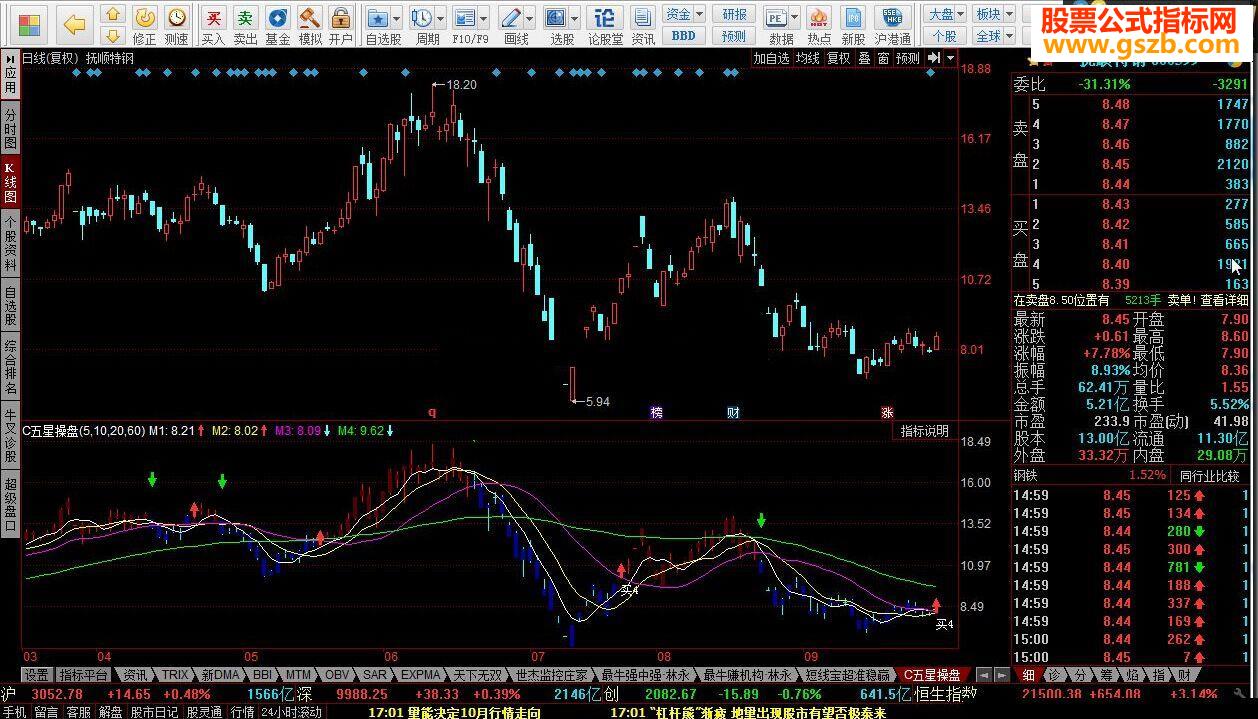This screenshot has width=1258, height=719.
Task: Open the 板块 sector dropdown
Action: pyautogui.click(x=992, y=14)
